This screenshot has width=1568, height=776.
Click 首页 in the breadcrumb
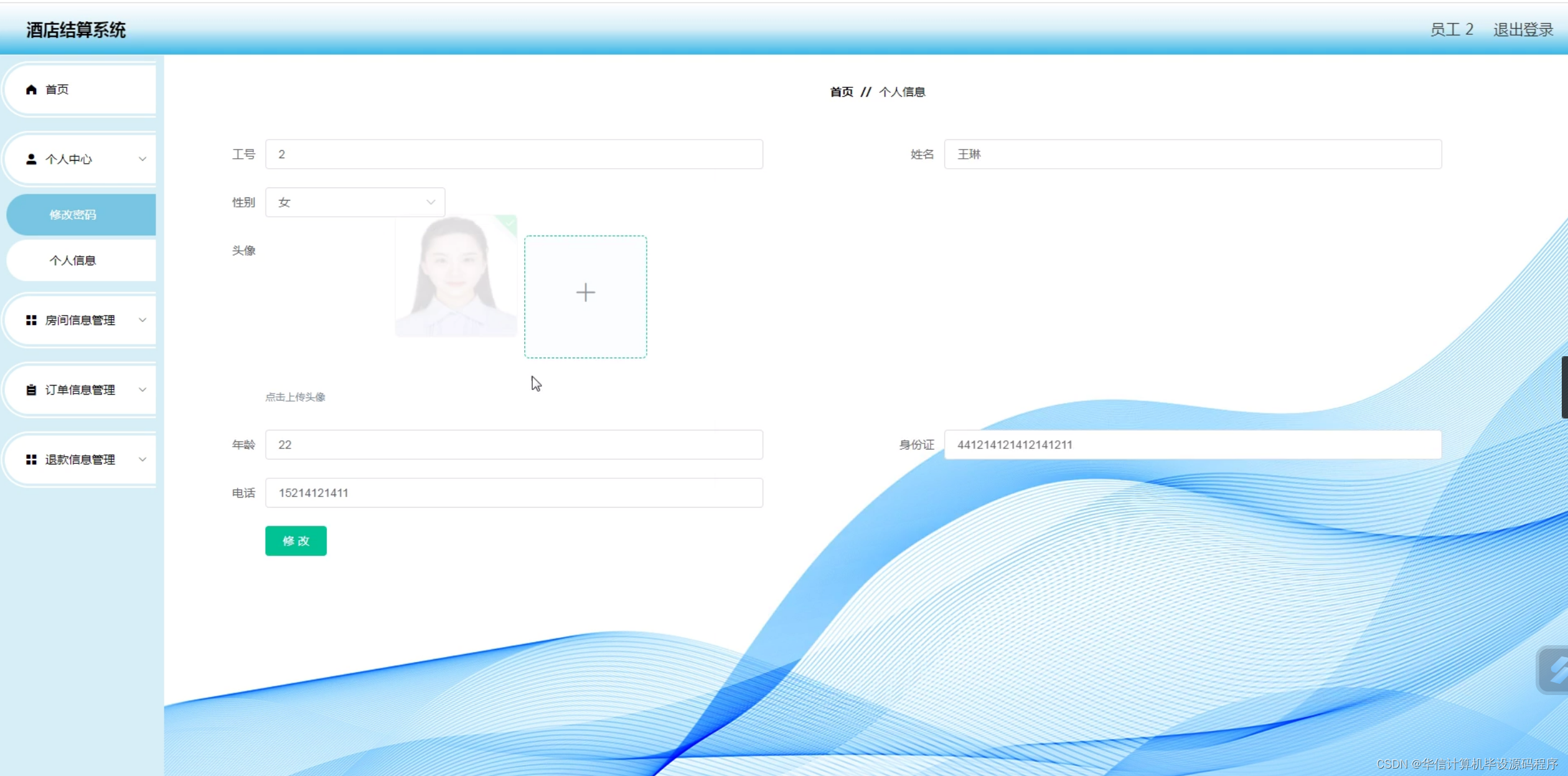[842, 92]
